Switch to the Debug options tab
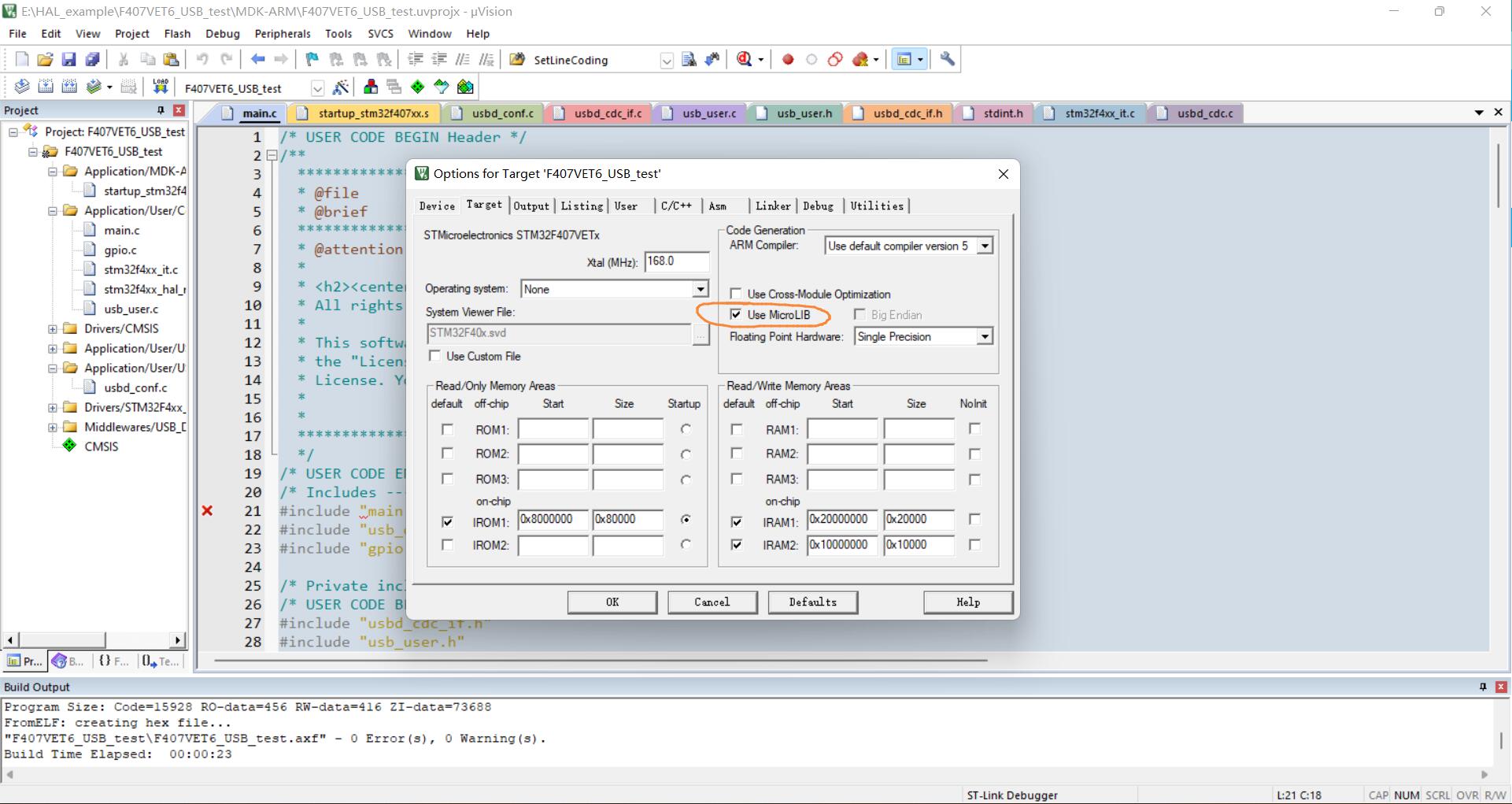This screenshot has width=1512, height=804. pyautogui.click(x=819, y=206)
